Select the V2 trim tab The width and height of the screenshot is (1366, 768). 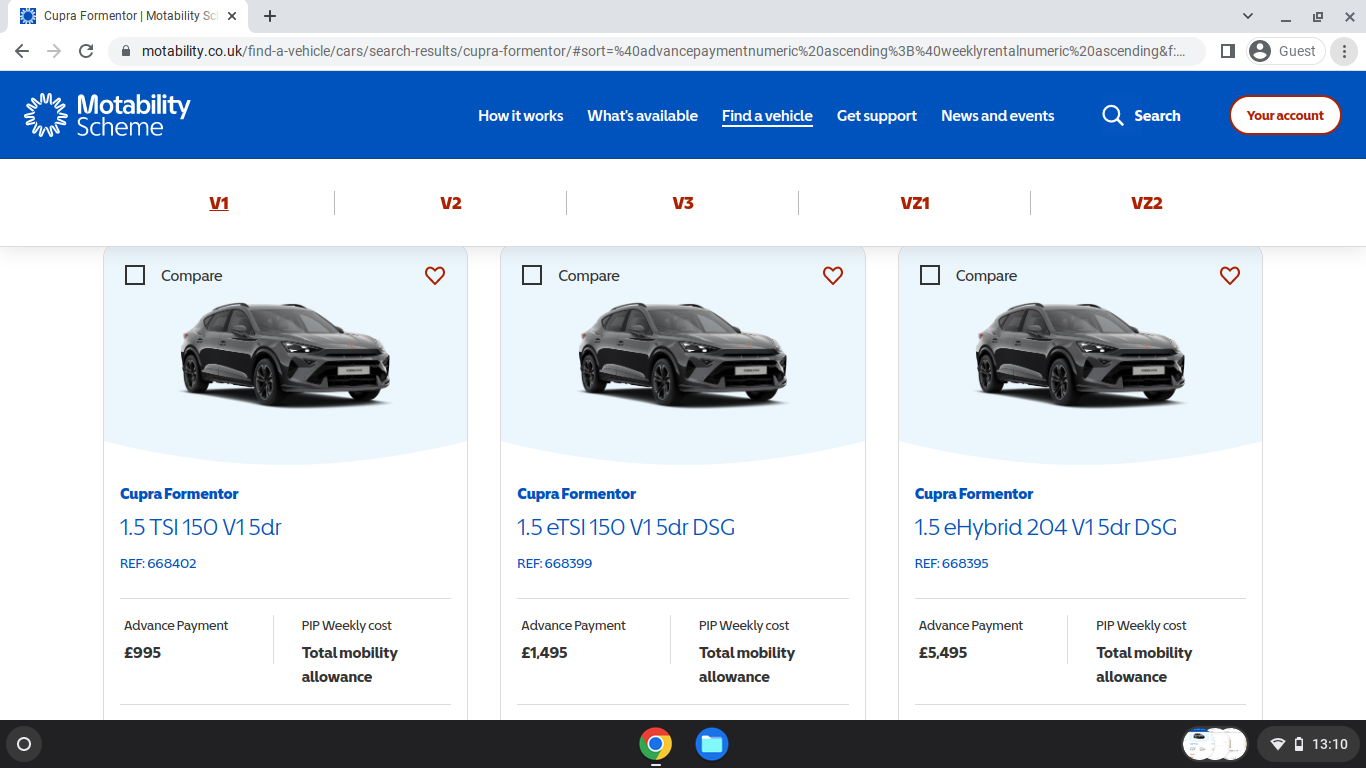[451, 203]
